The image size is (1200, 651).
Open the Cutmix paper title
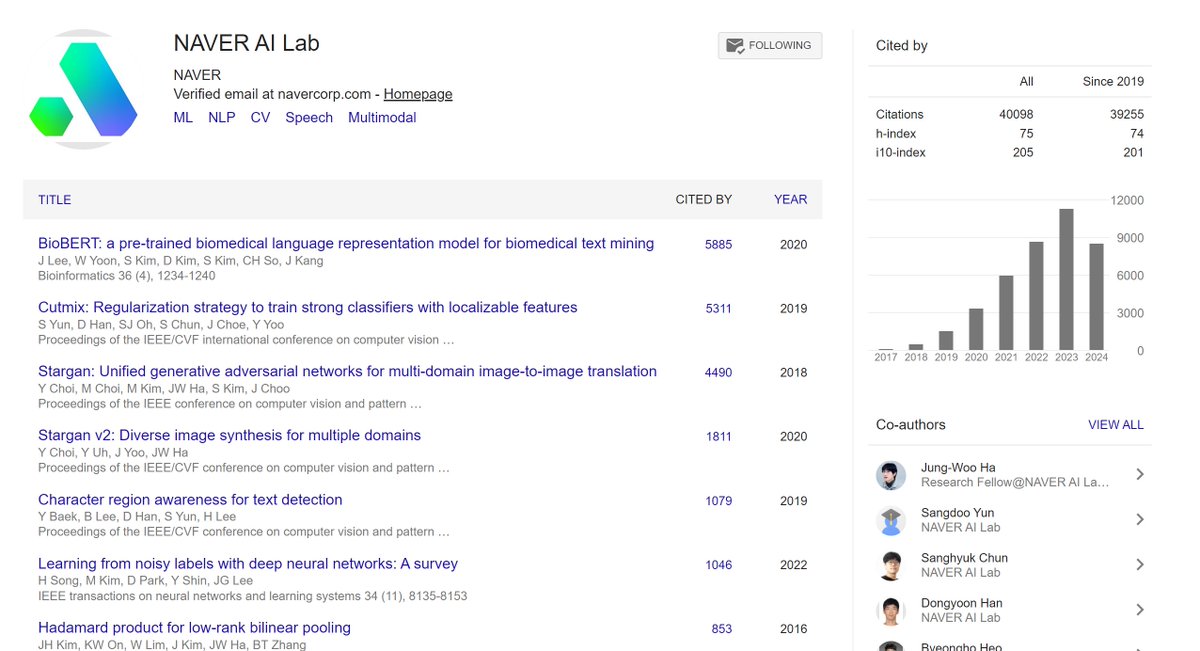pyautogui.click(x=308, y=307)
